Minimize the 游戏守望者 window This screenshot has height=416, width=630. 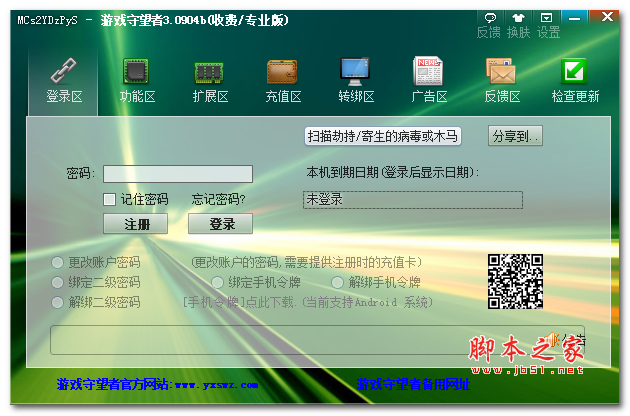[x=575, y=18]
